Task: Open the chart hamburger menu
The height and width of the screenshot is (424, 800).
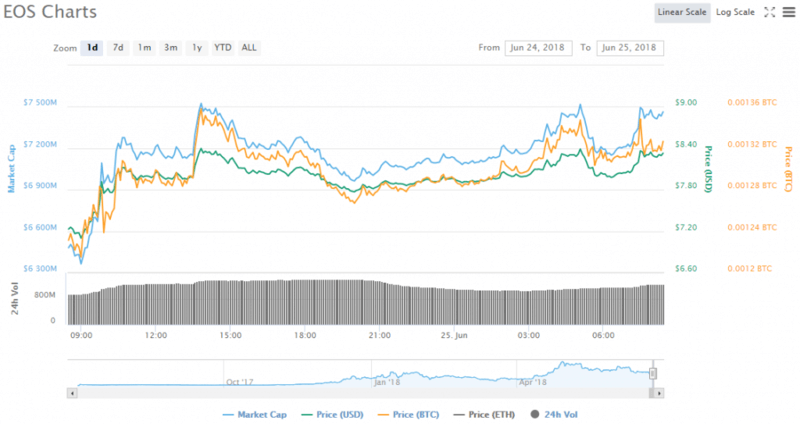Action: [787, 12]
